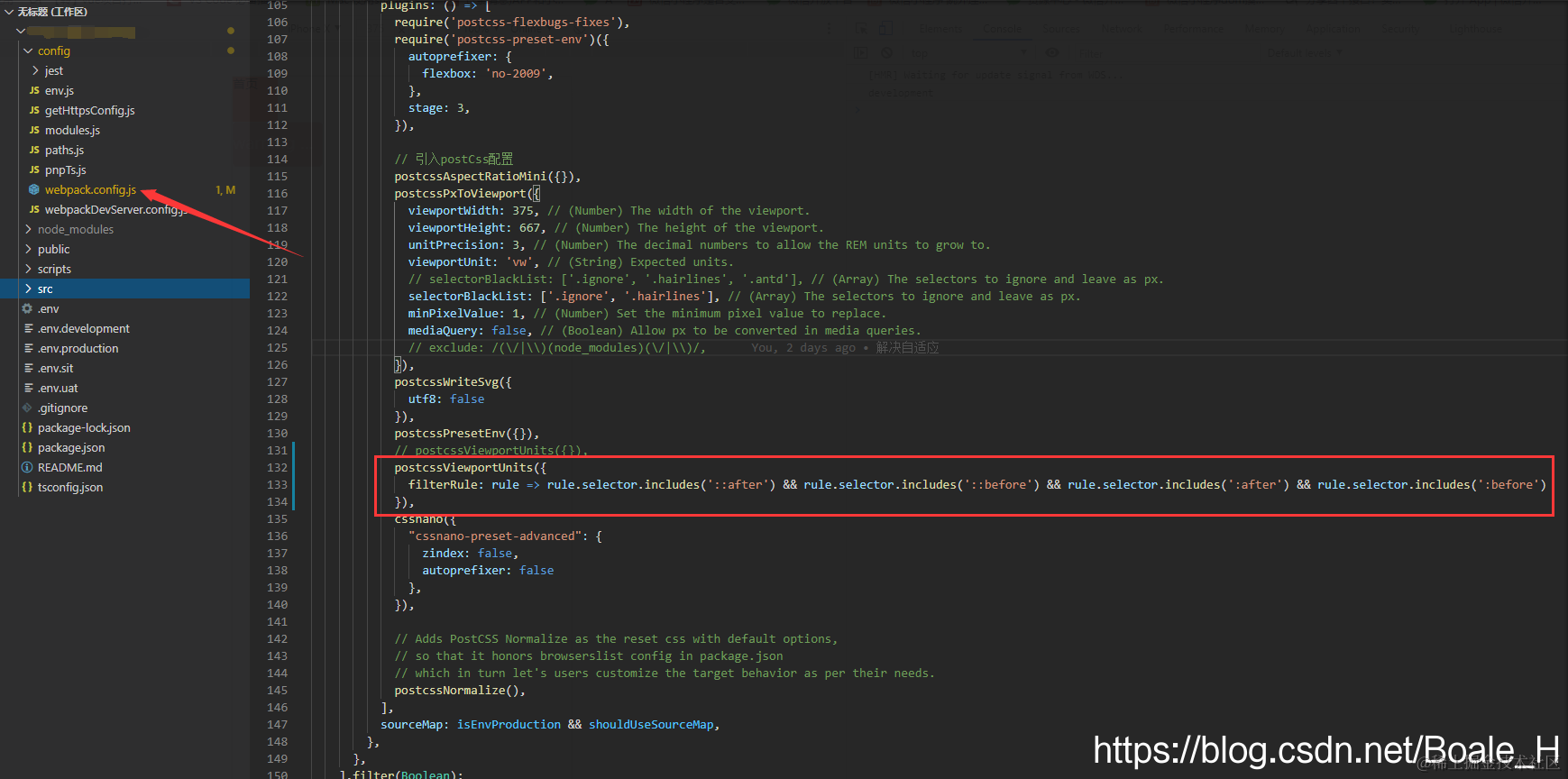The height and width of the screenshot is (779, 1568).
Task: Click the README.md info icon
Action: [x=27, y=467]
